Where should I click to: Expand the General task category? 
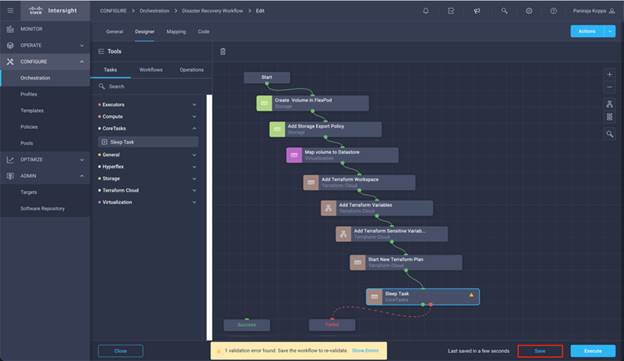pyautogui.click(x=194, y=155)
